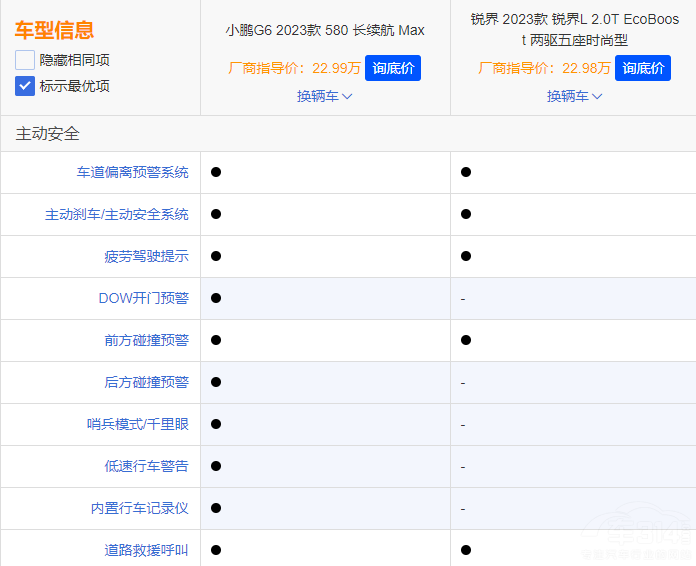Uncheck the 标示最优项 checkbox
Screen dimensions: 696x566
(25, 86)
